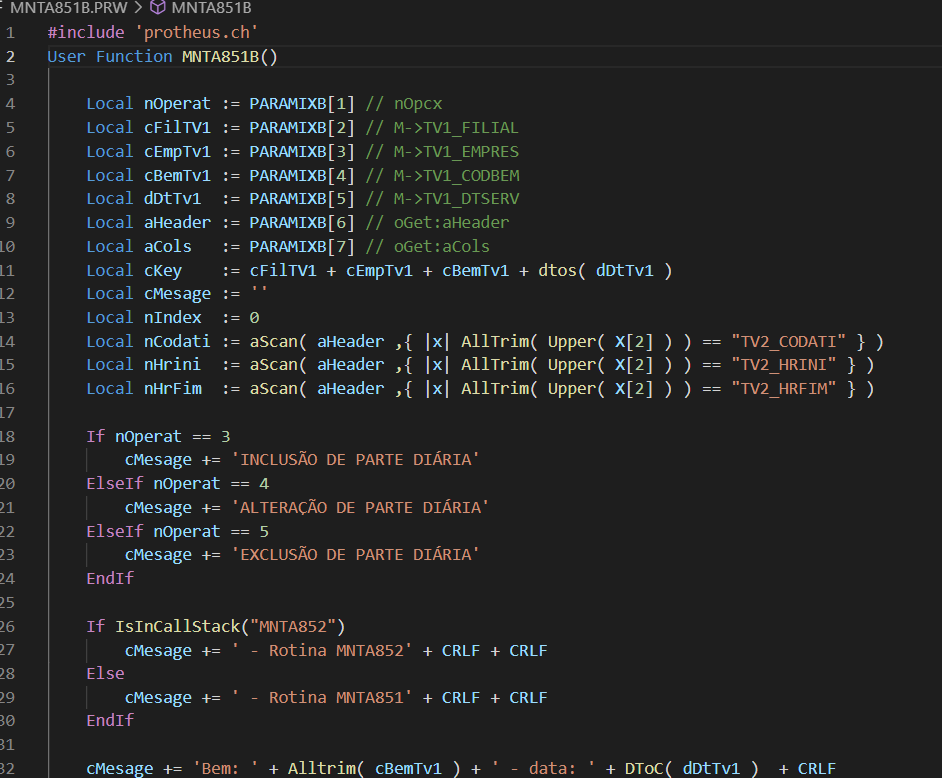The width and height of the screenshot is (942, 778).
Task: Click the variable cFilTV1 declaration on line 5
Action: (x=177, y=127)
